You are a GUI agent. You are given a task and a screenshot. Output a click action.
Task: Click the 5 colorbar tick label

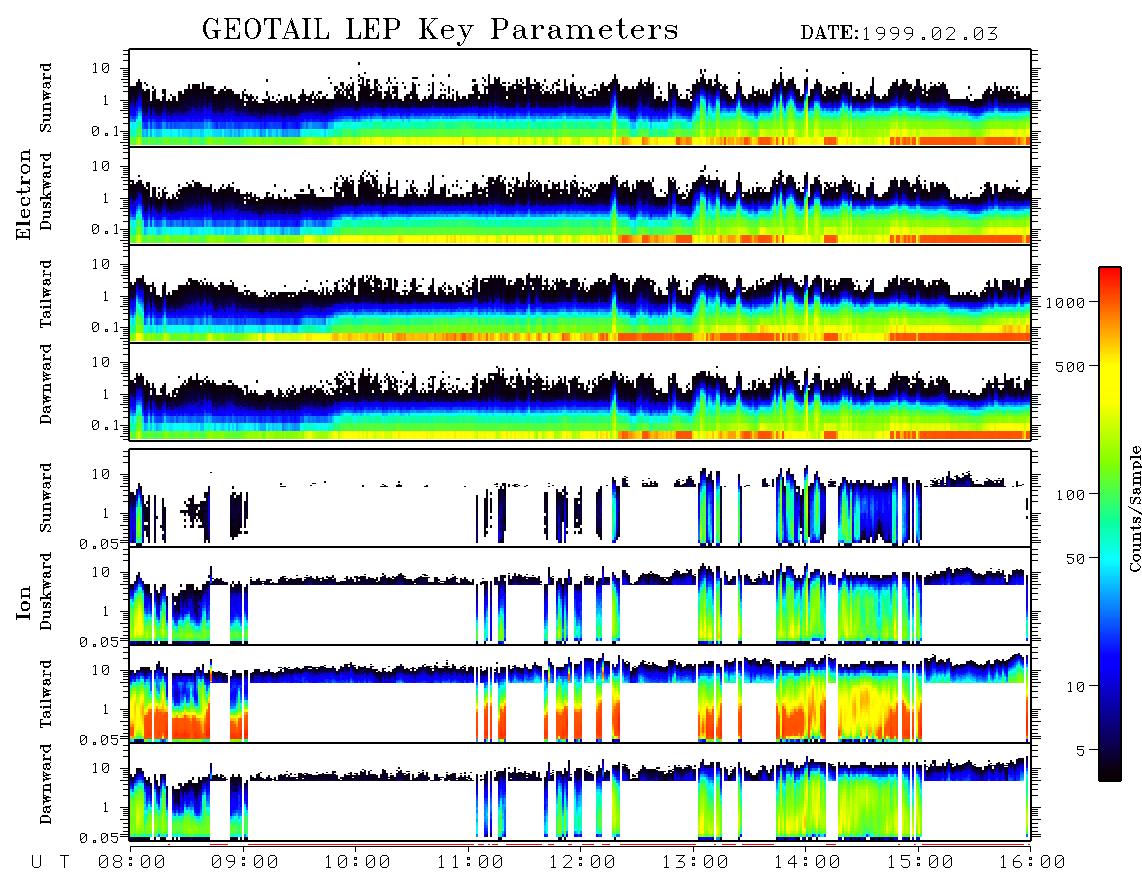1081,750
